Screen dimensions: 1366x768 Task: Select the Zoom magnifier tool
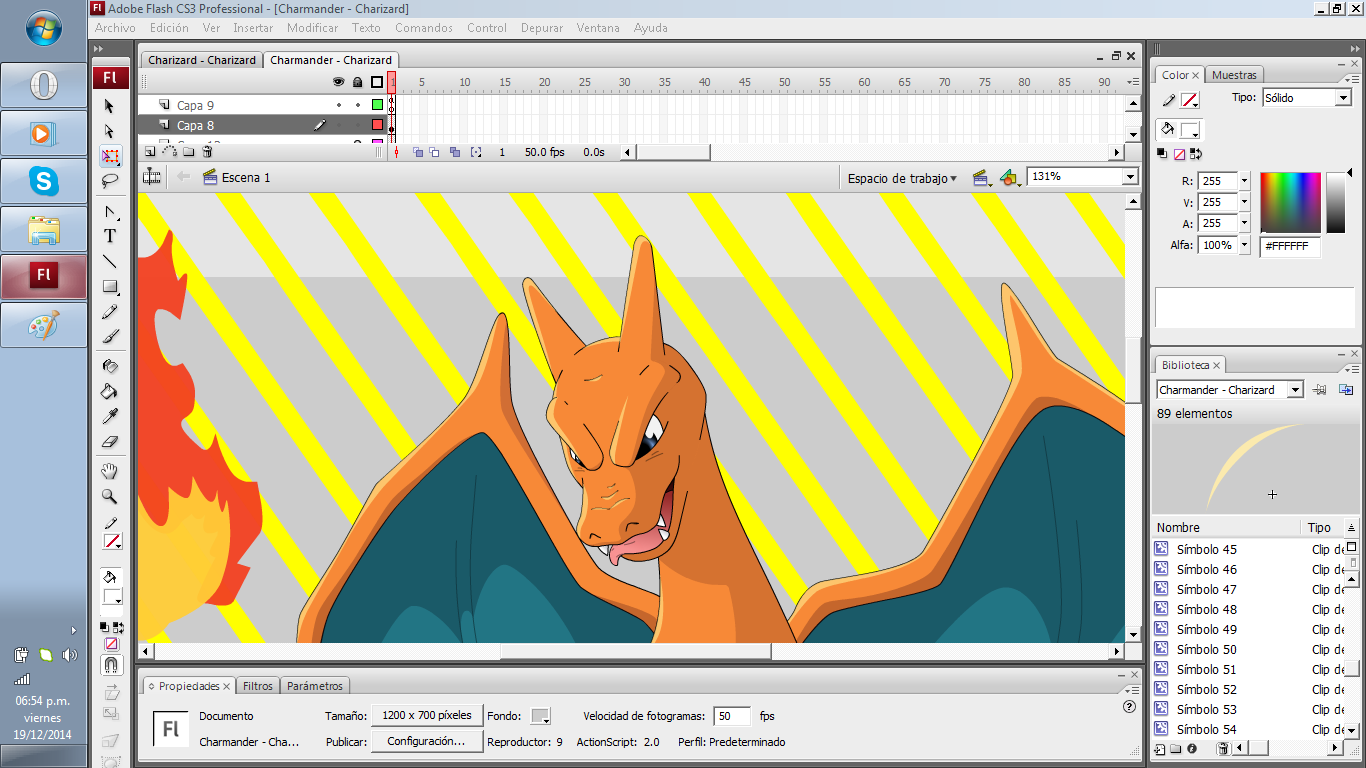tap(110, 497)
